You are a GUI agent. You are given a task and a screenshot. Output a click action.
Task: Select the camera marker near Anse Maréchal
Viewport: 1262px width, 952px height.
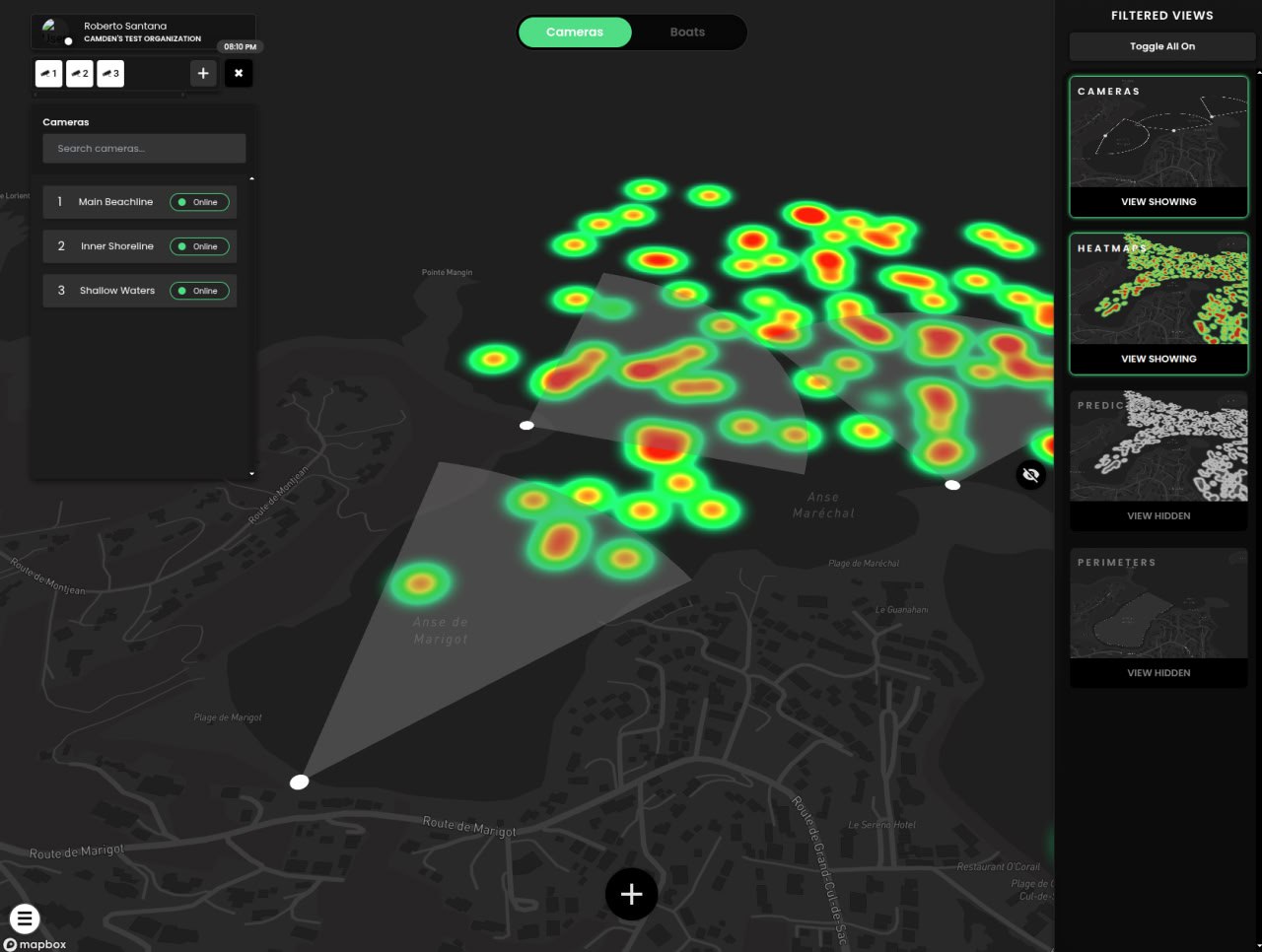[952, 485]
